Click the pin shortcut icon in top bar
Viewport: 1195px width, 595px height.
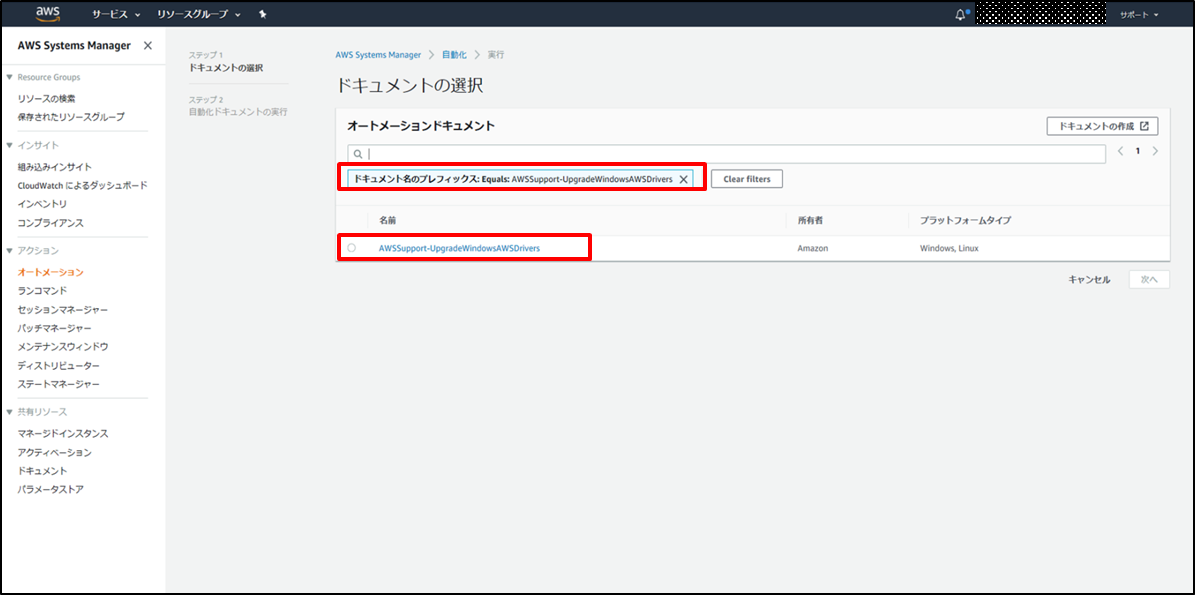click(x=262, y=15)
